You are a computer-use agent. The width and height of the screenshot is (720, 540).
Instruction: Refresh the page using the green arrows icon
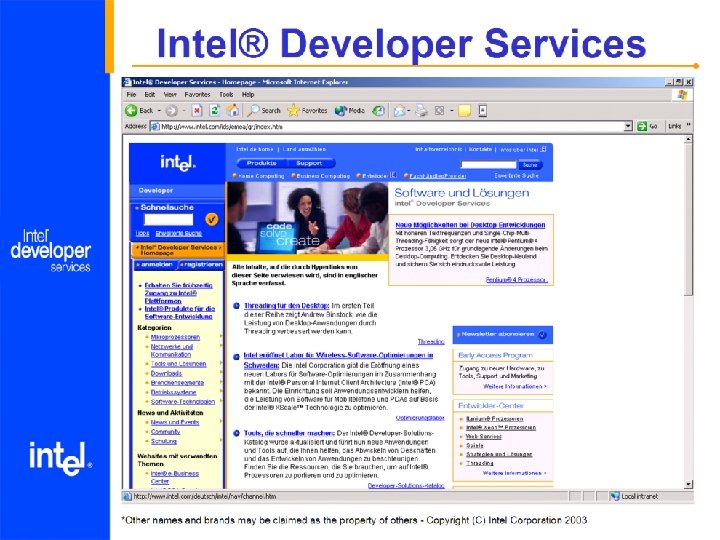214,110
